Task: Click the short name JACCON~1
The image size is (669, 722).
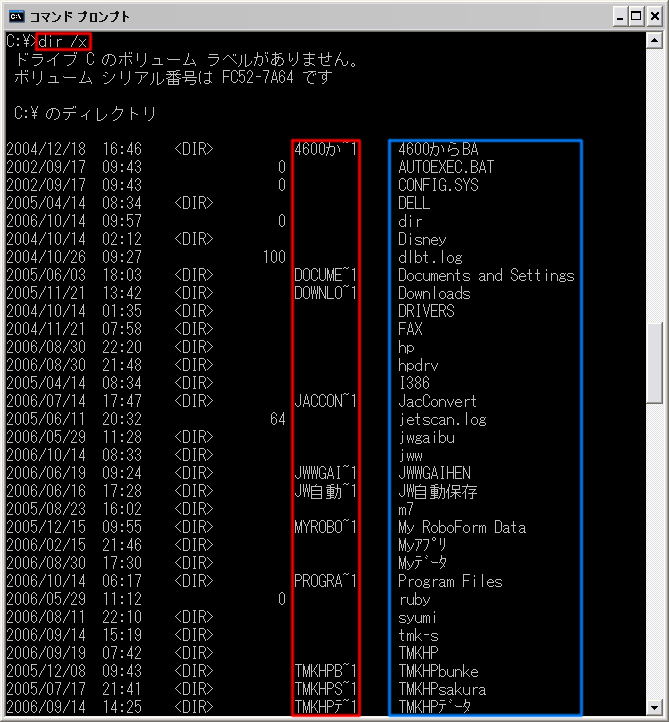Action: (x=326, y=402)
